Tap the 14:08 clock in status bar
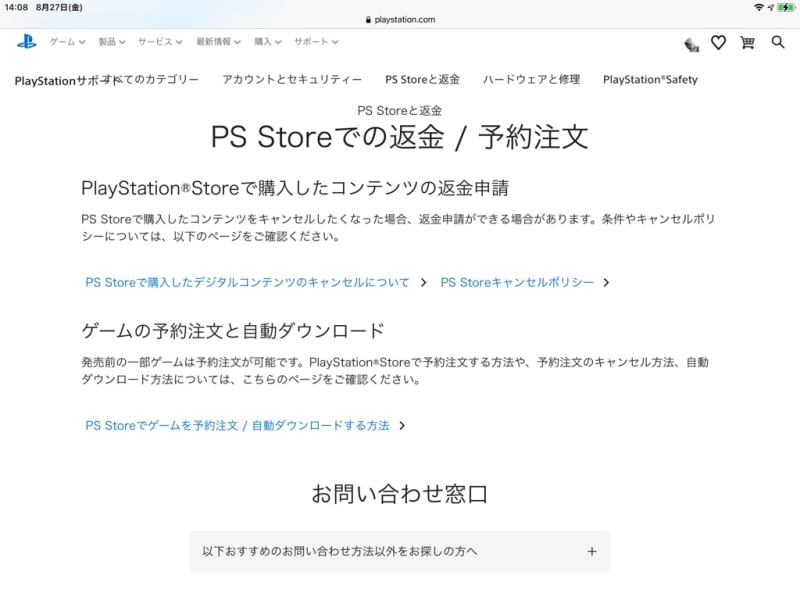The image size is (800, 600). coord(16,7)
